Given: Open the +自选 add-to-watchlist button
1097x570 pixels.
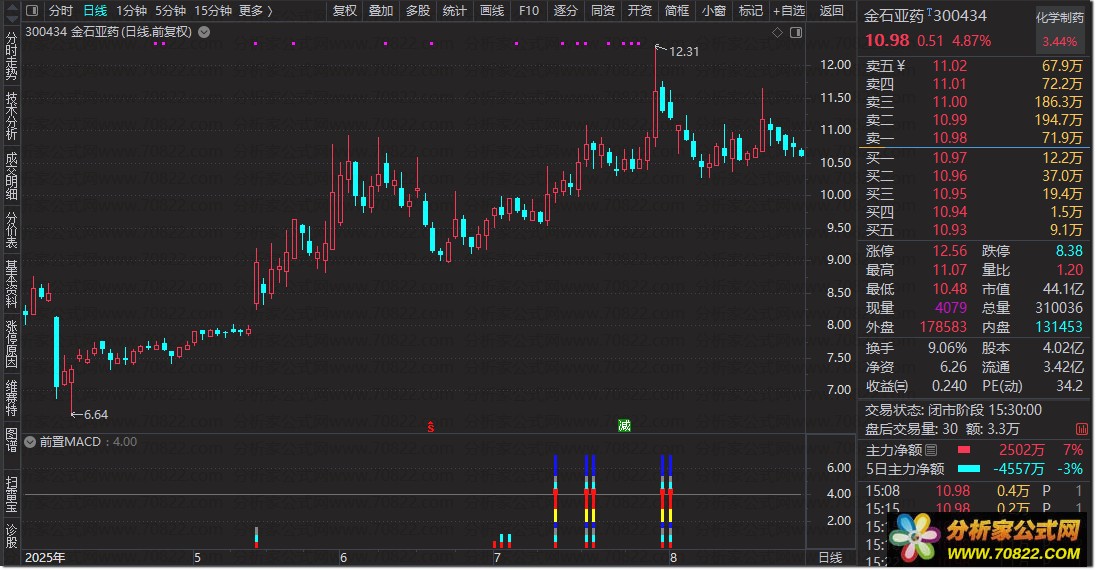Looking at the screenshot, I should pyautogui.click(x=789, y=11).
